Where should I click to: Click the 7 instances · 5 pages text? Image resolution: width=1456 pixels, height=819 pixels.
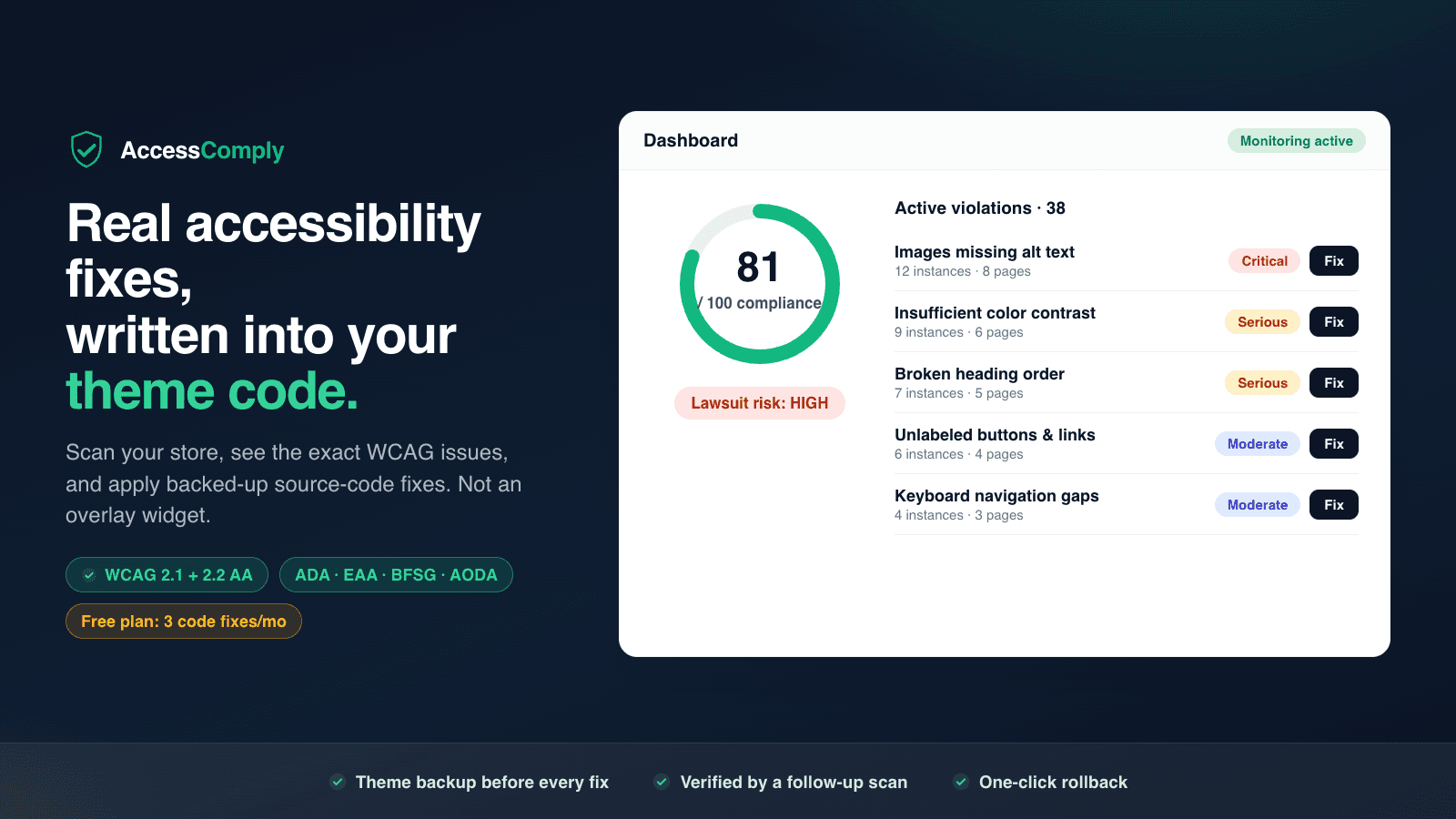pos(959,393)
